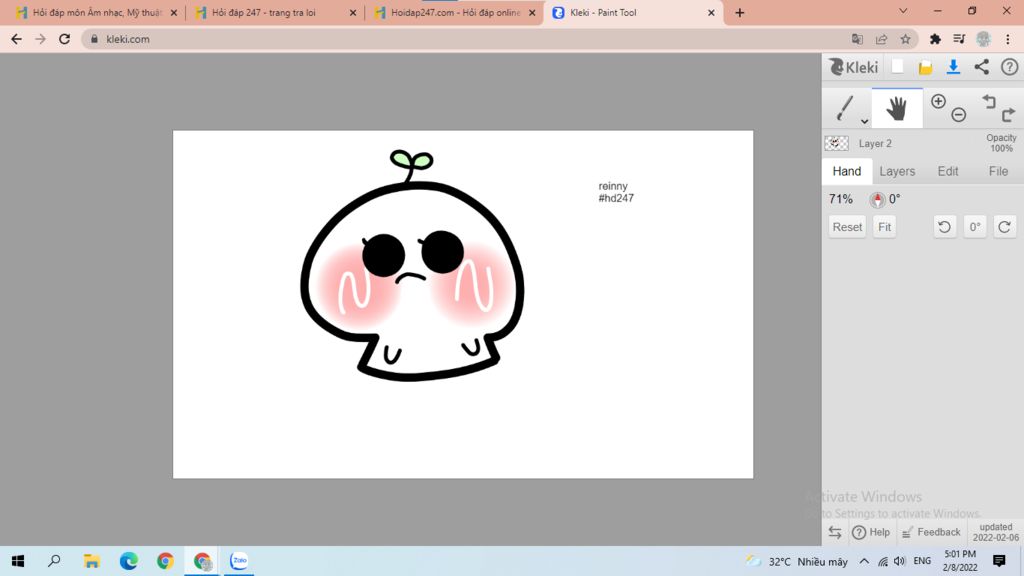Reload the kleki.com page
1024x576 pixels.
(x=64, y=39)
